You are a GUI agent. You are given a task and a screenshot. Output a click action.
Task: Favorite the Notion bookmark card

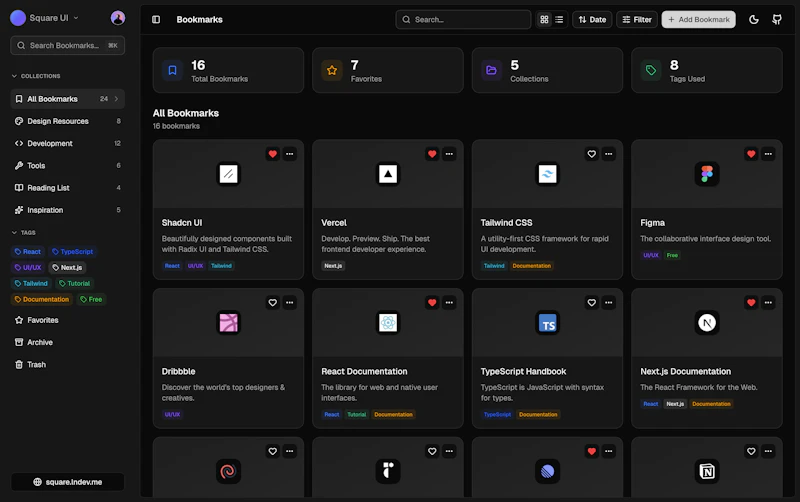click(751, 451)
